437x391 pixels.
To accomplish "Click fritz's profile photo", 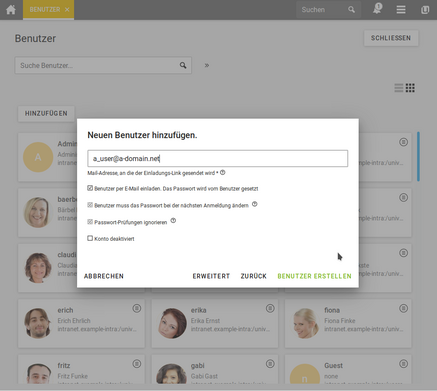I will point(38,374).
